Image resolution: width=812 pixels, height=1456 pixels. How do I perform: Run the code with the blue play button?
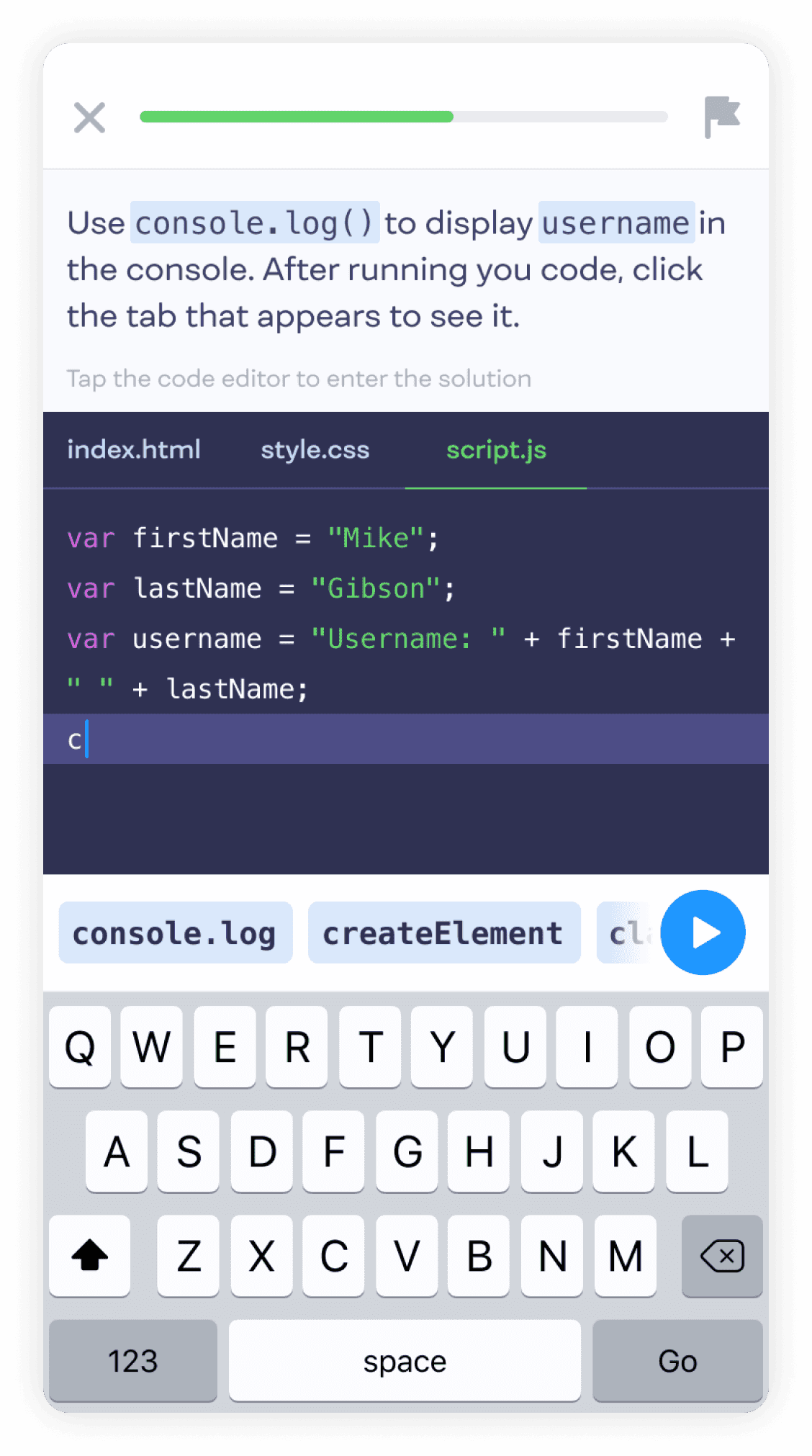coord(703,933)
